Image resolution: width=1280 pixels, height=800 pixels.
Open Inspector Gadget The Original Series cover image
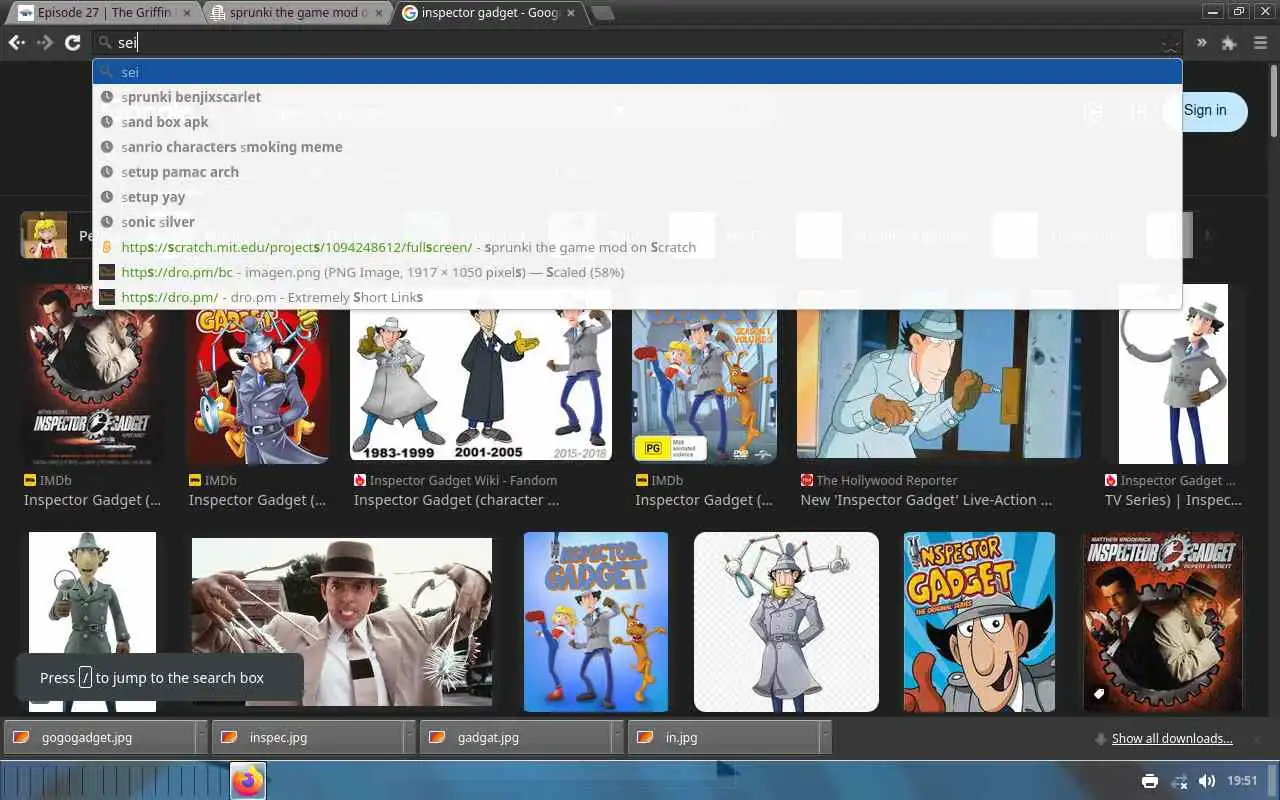pyautogui.click(x=979, y=622)
